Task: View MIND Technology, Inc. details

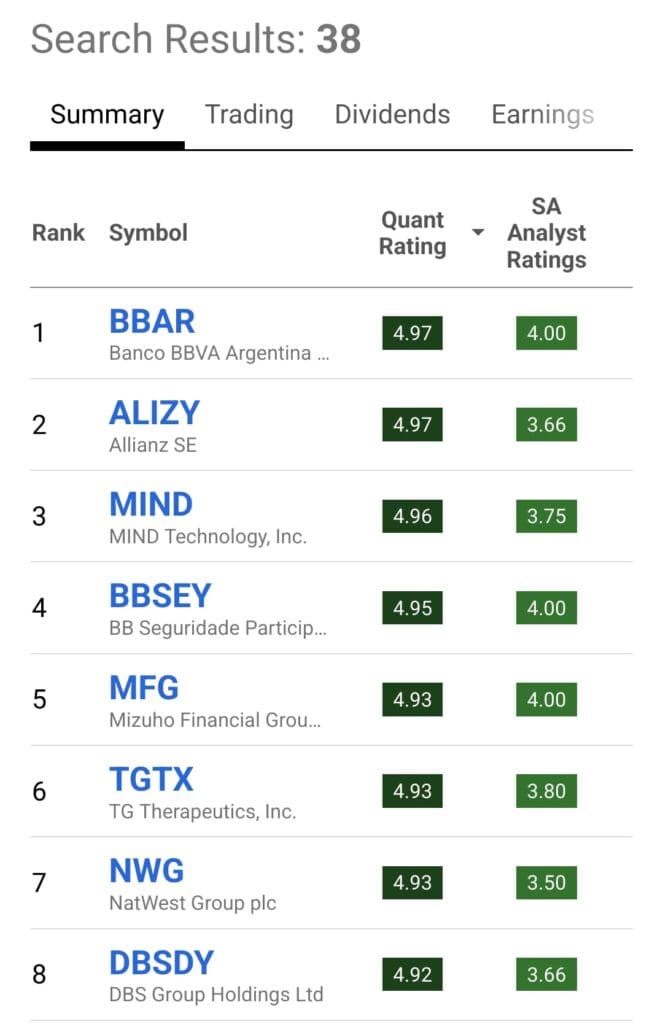Action: 150,504
